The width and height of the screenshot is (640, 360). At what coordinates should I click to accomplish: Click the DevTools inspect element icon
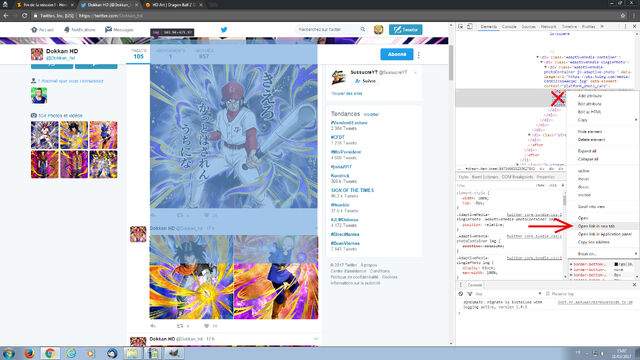point(461,27)
